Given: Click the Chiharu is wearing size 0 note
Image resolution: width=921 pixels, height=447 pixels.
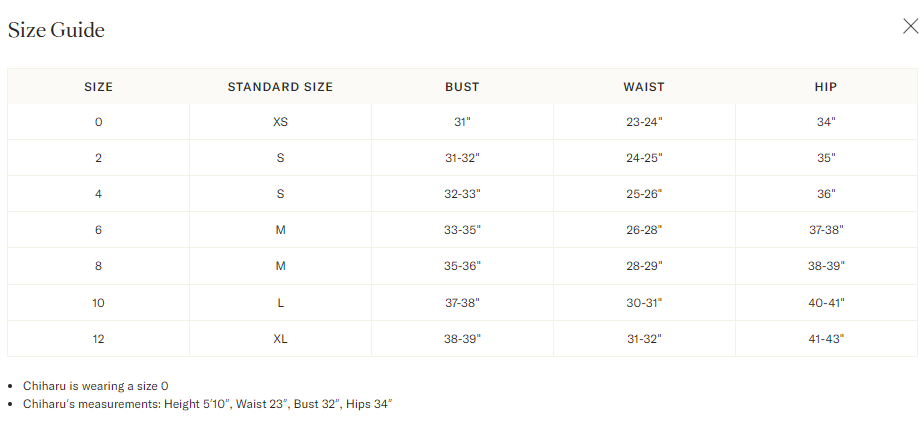Looking at the screenshot, I should pyautogui.click(x=96, y=386).
